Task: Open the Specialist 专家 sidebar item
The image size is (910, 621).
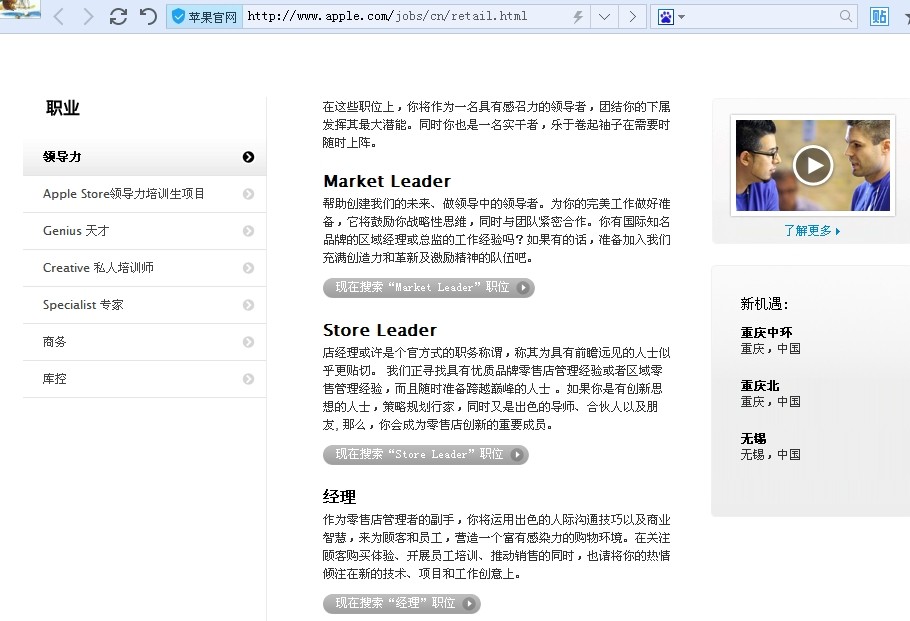Action: pos(145,305)
